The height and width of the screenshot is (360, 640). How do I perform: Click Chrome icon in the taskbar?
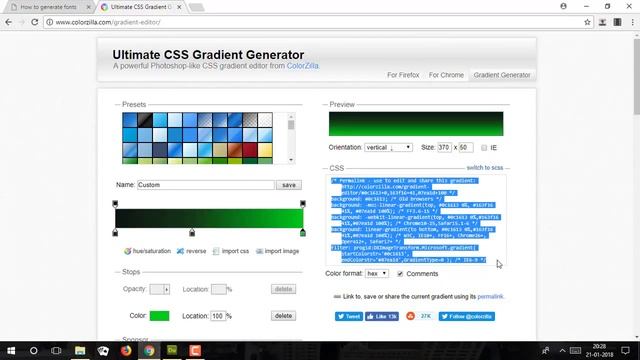(149, 351)
